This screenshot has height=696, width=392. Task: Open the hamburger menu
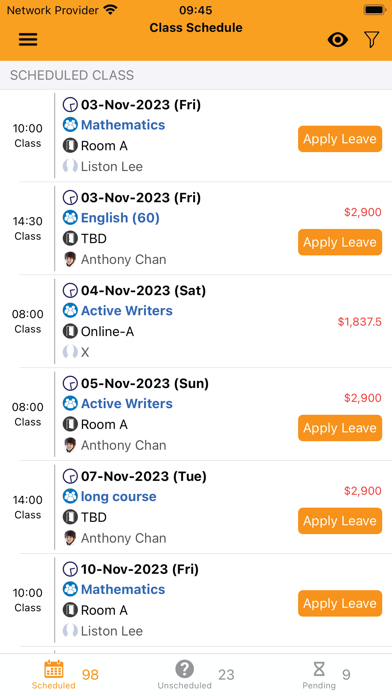pyautogui.click(x=28, y=40)
